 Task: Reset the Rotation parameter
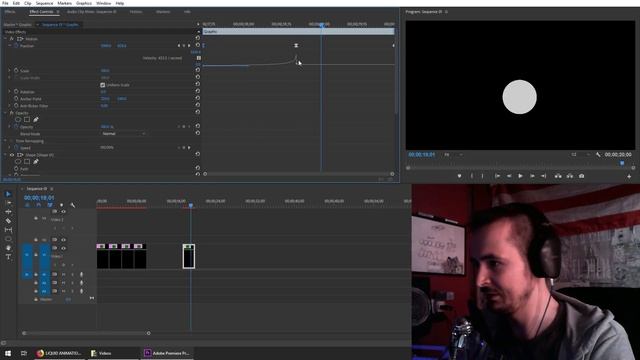(x=198, y=91)
